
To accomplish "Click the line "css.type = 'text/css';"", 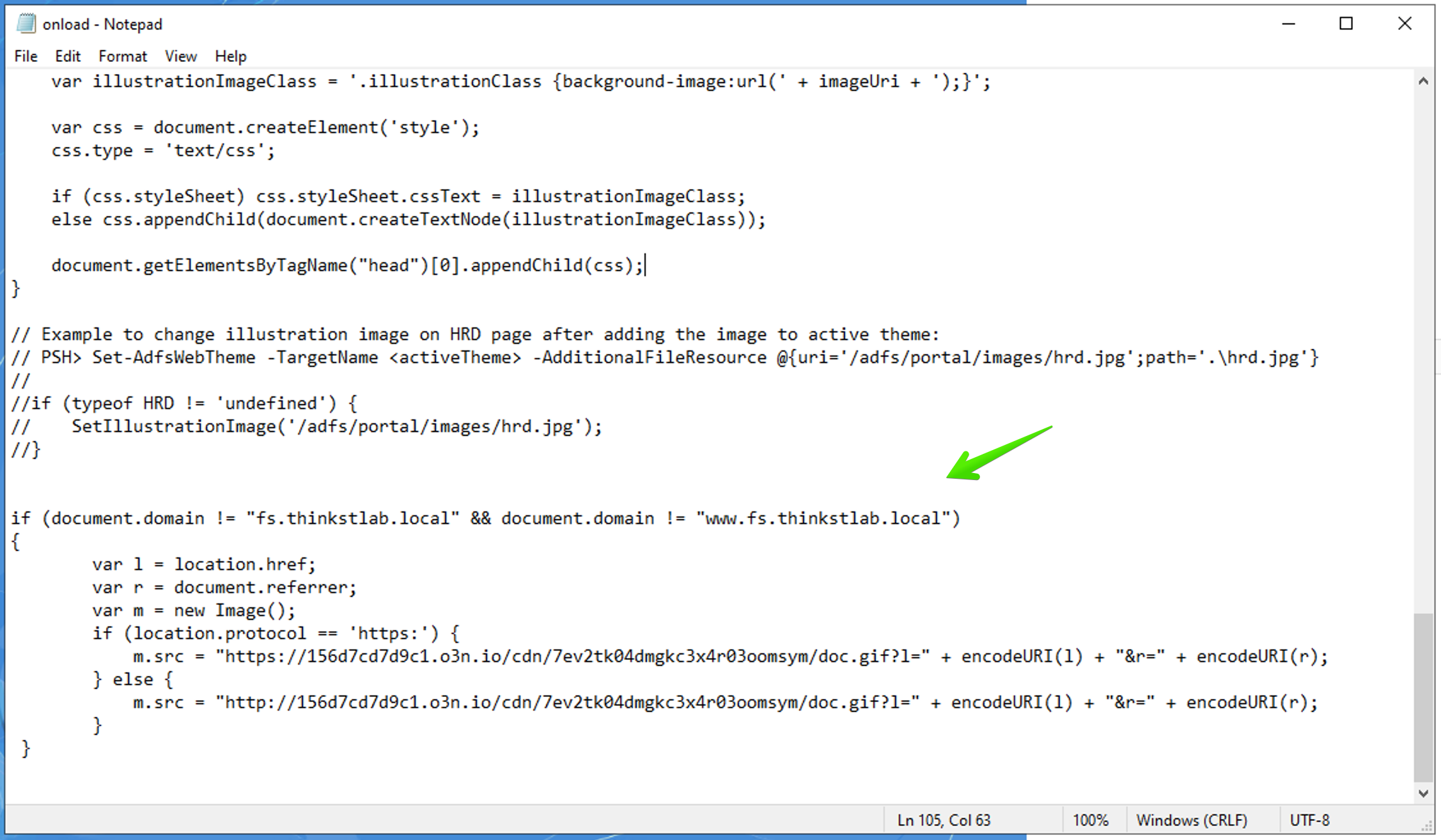I will (163, 151).
